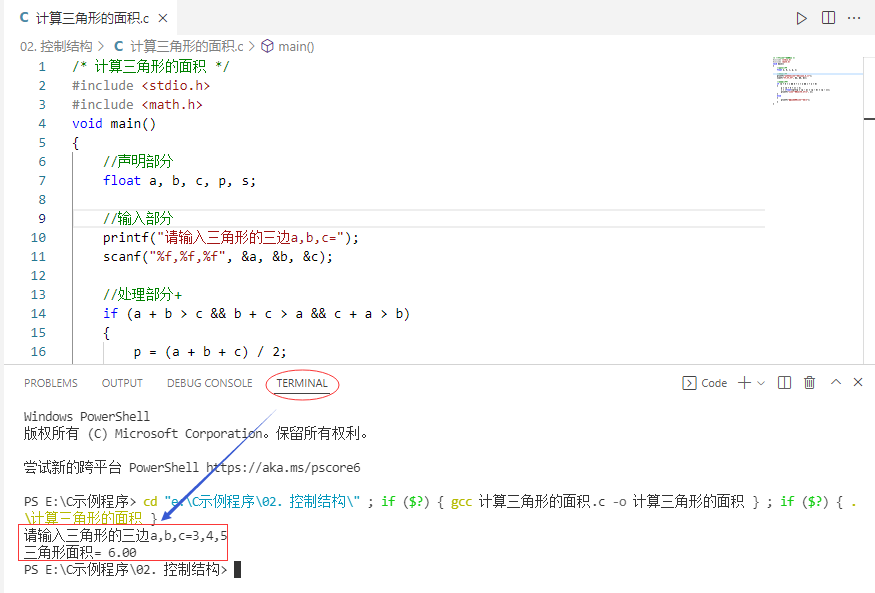The width and height of the screenshot is (875, 593).
Task: Split the editor to the right
Action: coord(828,18)
